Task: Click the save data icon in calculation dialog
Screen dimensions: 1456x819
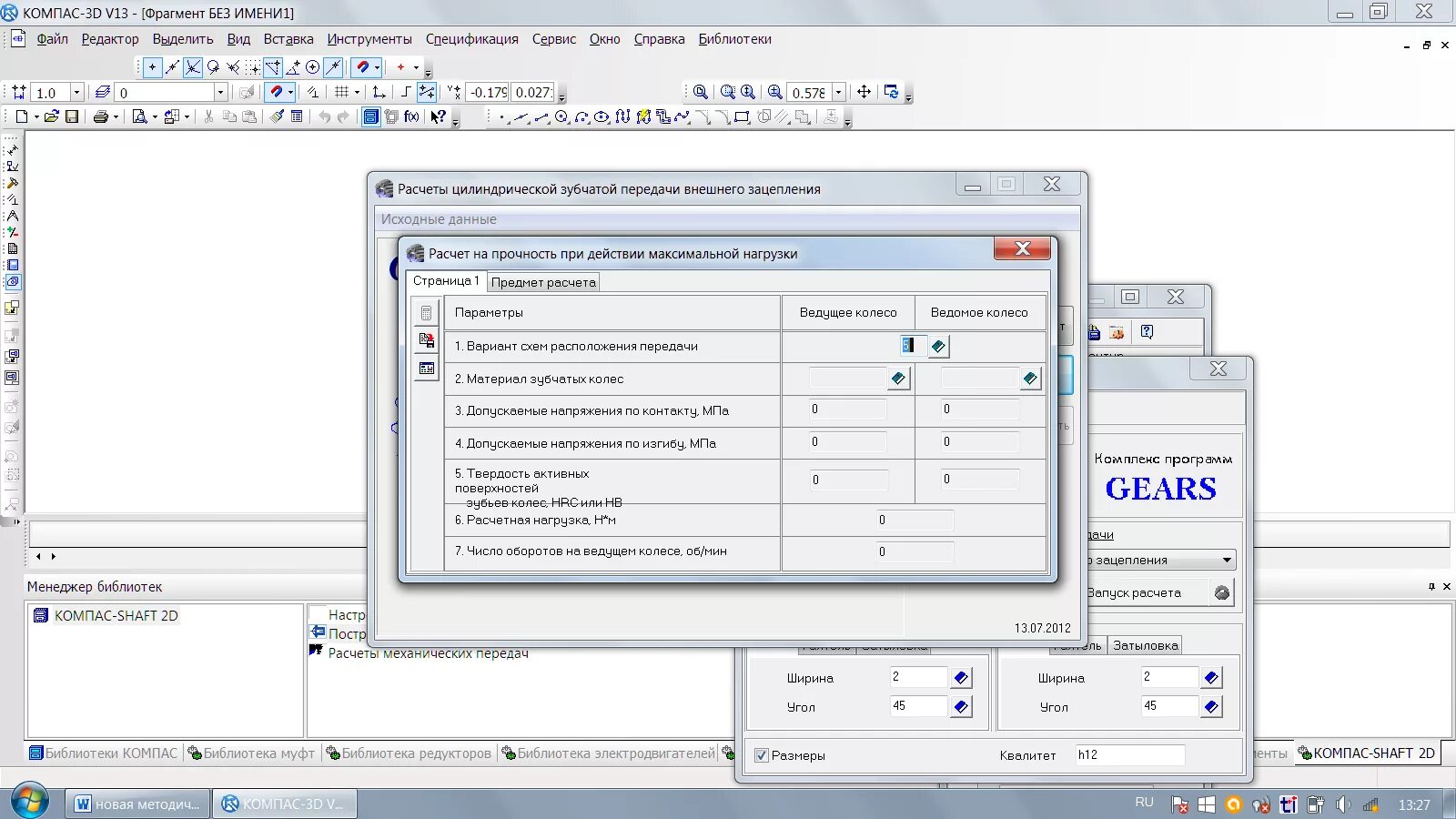Action: tap(426, 340)
